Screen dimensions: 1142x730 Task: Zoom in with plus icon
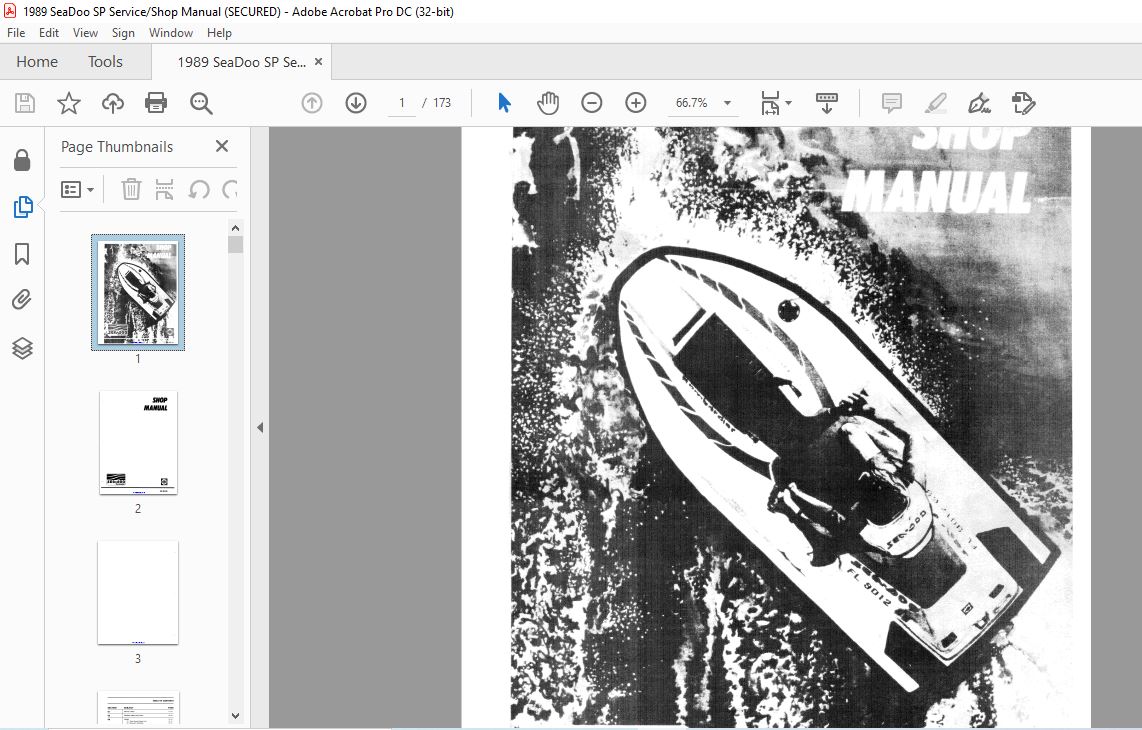[636, 103]
